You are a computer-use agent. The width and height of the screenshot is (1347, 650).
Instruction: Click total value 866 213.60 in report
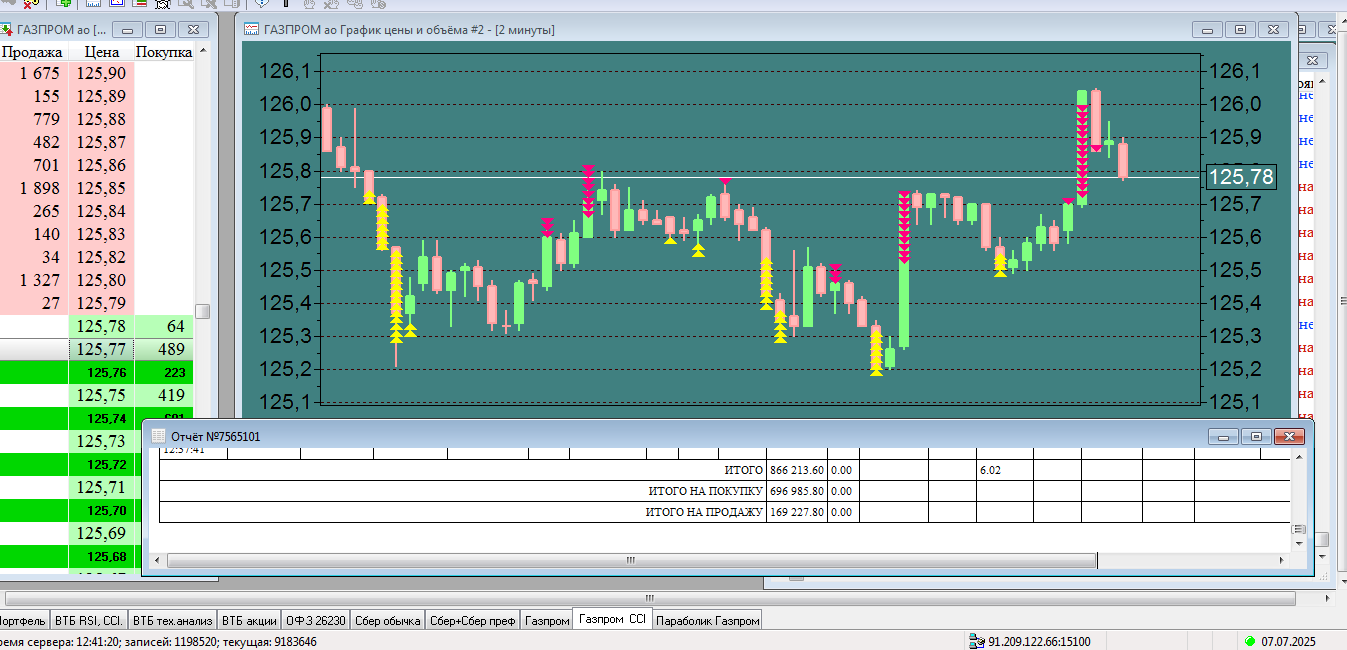797,470
